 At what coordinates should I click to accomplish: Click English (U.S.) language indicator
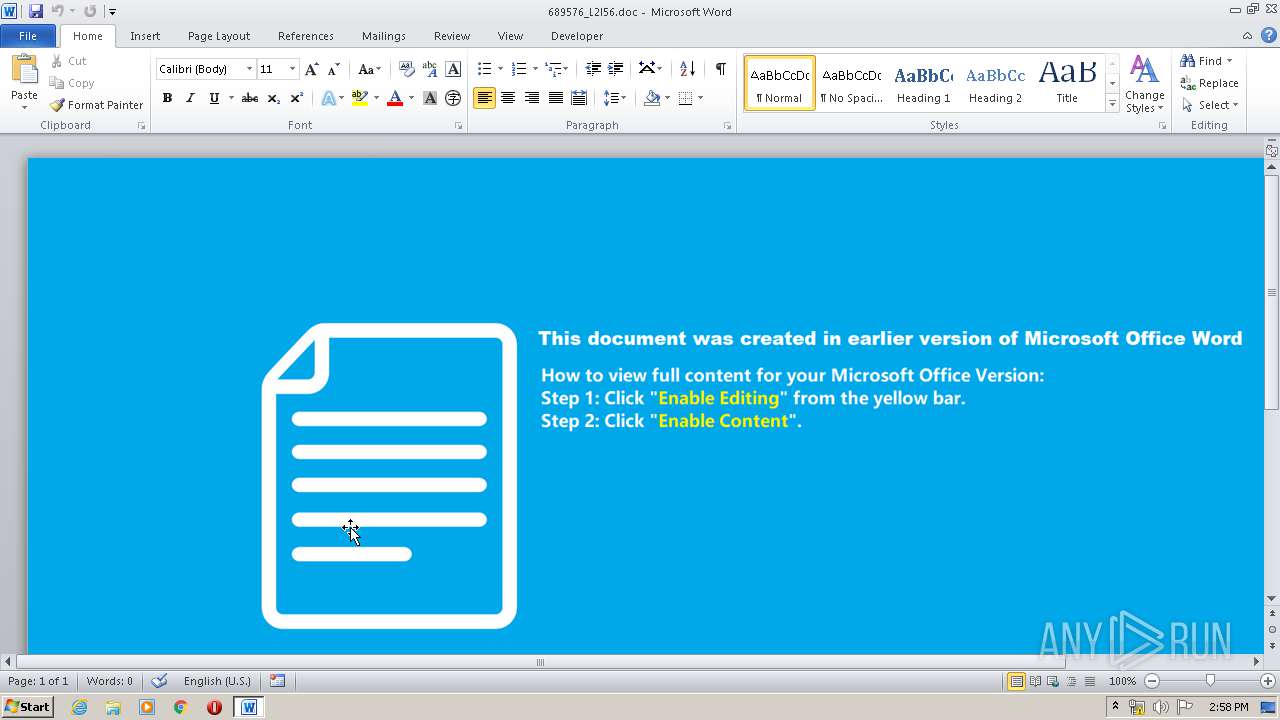[217, 681]
